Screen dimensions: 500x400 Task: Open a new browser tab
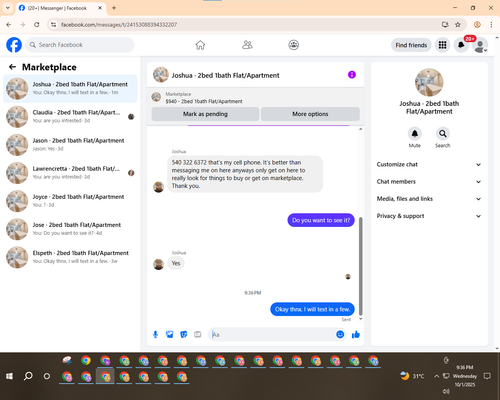[114, 8]
